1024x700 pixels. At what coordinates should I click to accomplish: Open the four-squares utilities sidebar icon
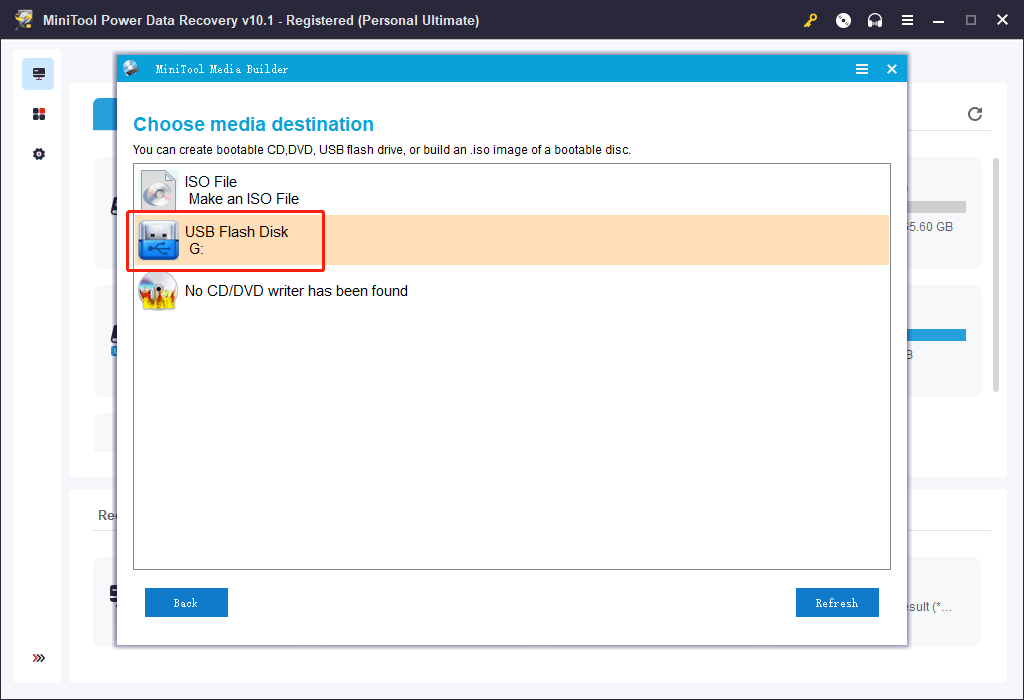[x=39, y=114]
